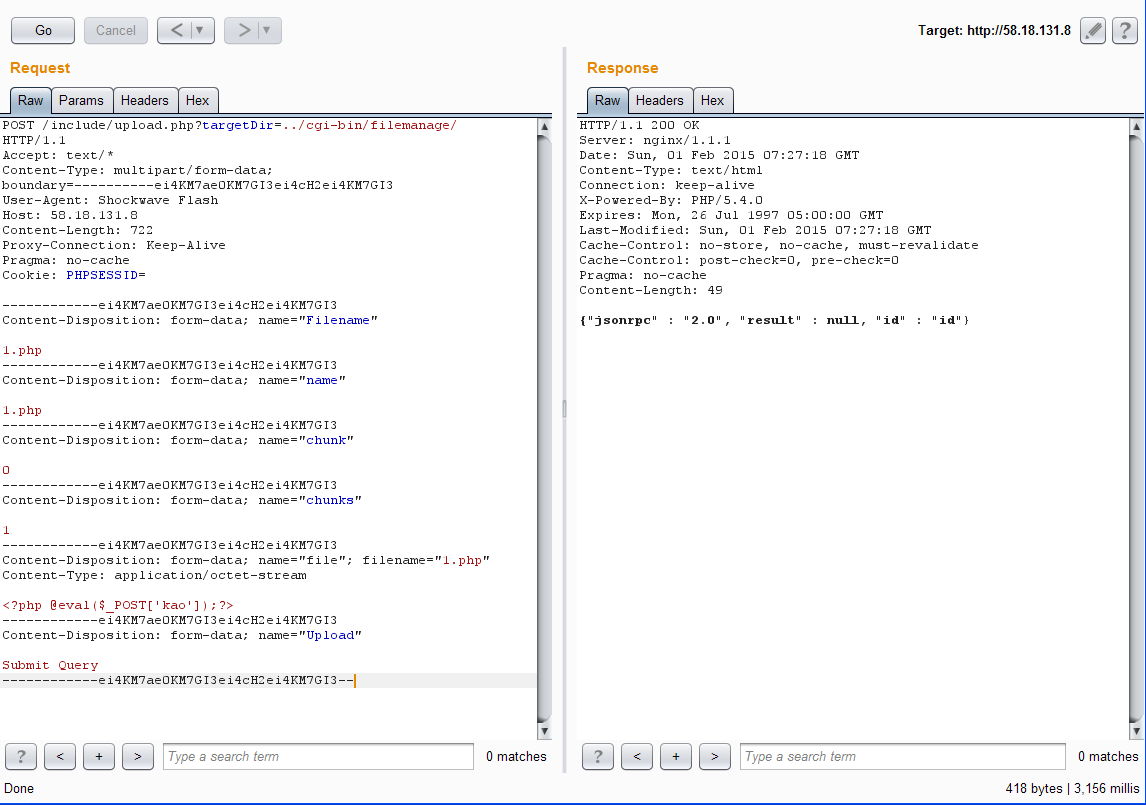
Task: Click response pane scrollbar up arrow
Action: click(1136, 126)
